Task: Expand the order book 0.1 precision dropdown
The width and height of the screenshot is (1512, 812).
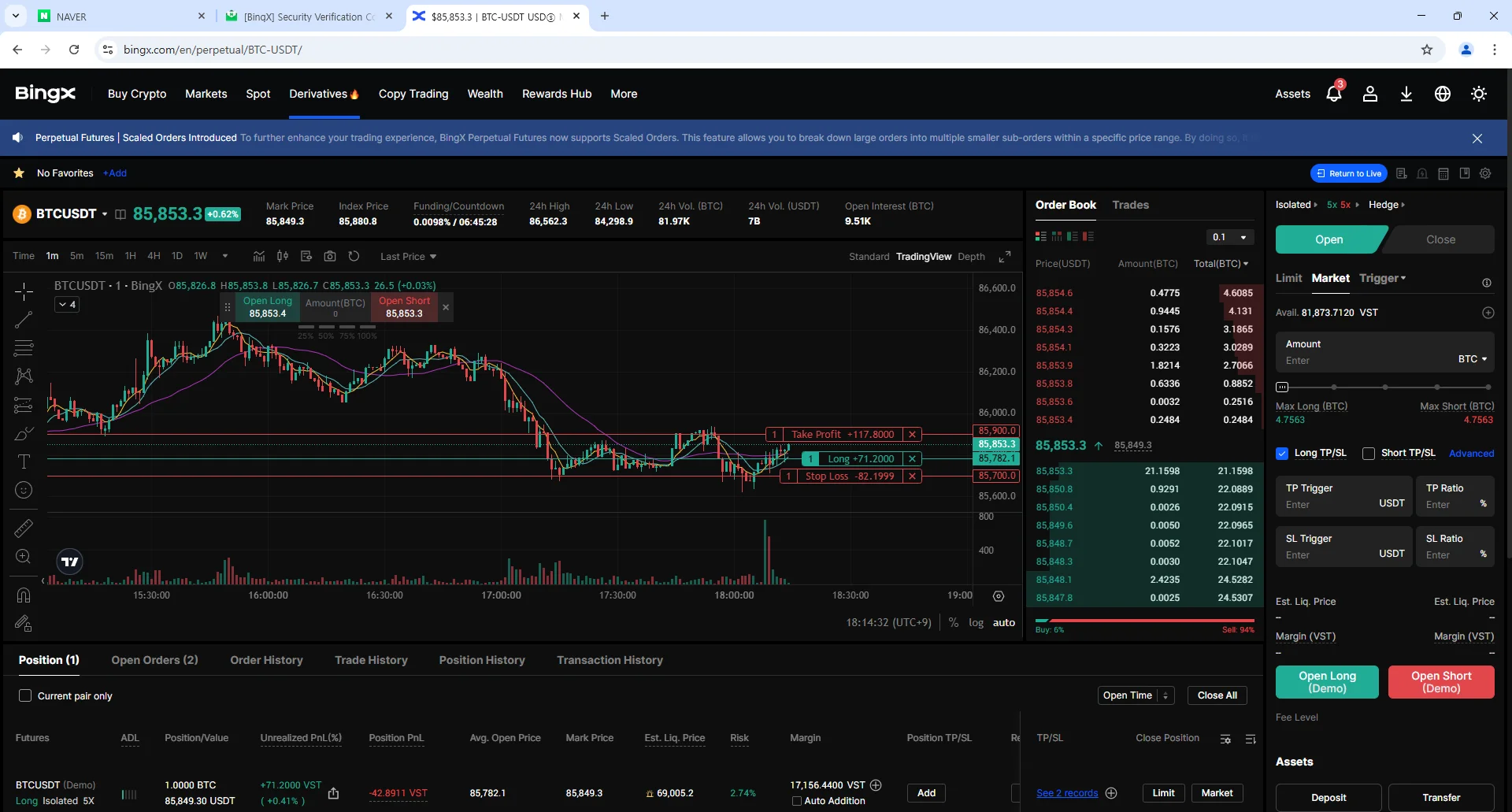Action: click(1230, 237)
